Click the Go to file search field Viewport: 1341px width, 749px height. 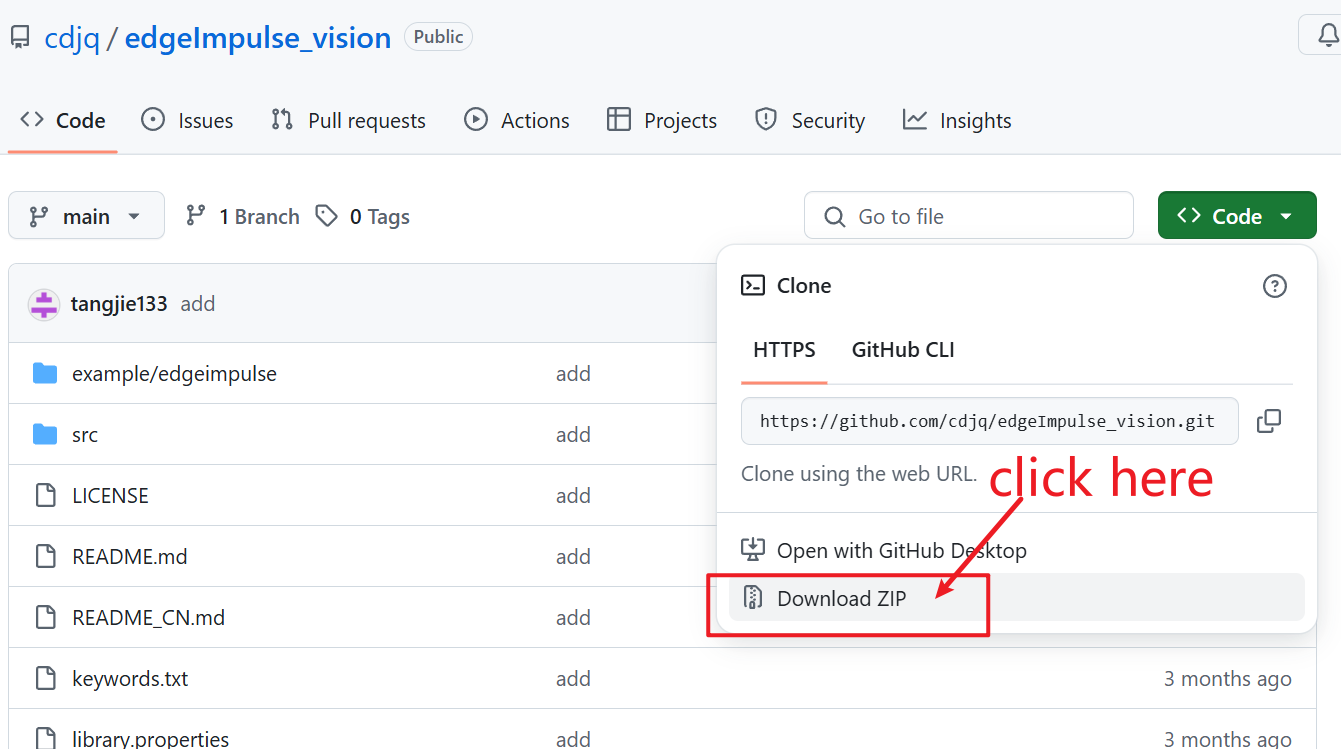click(x=969, y=216)
